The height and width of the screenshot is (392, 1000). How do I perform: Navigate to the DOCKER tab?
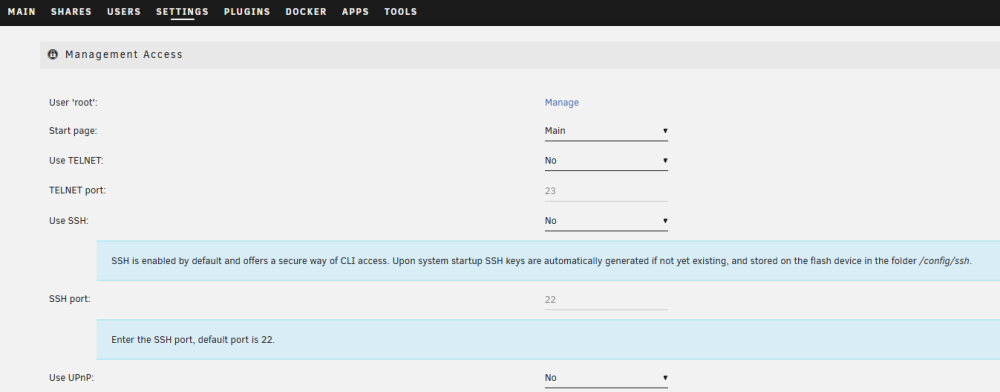click(306, 12)
